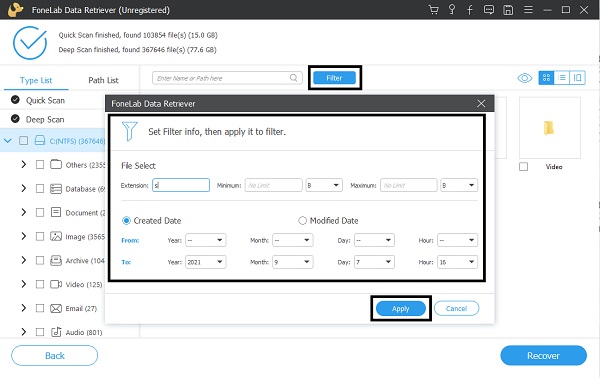
Task: Click the Video camera type icon
Action: pos(56,284)
